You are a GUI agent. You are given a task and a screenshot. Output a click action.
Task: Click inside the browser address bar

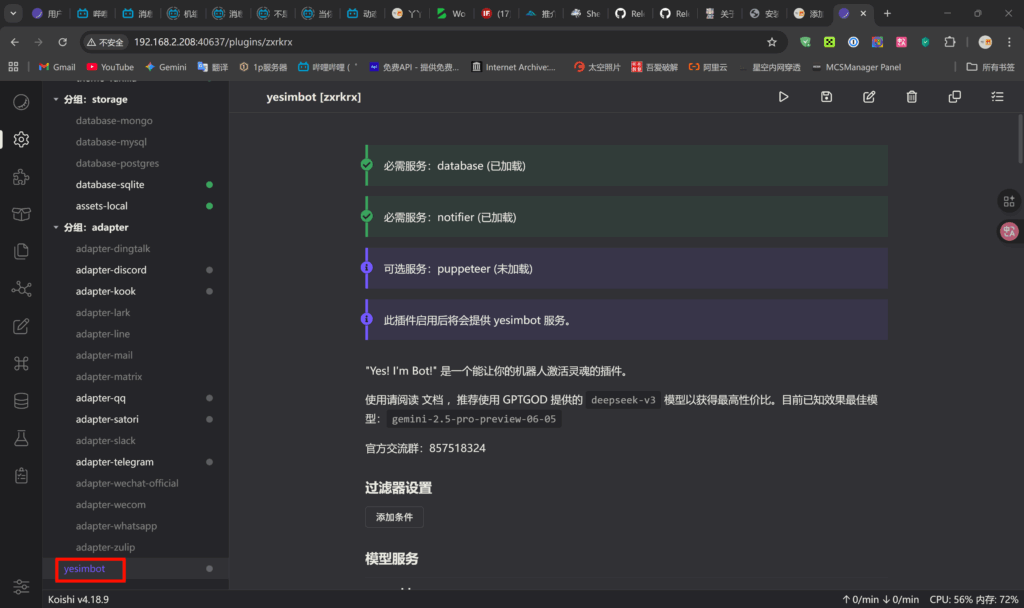click(400, 44)
